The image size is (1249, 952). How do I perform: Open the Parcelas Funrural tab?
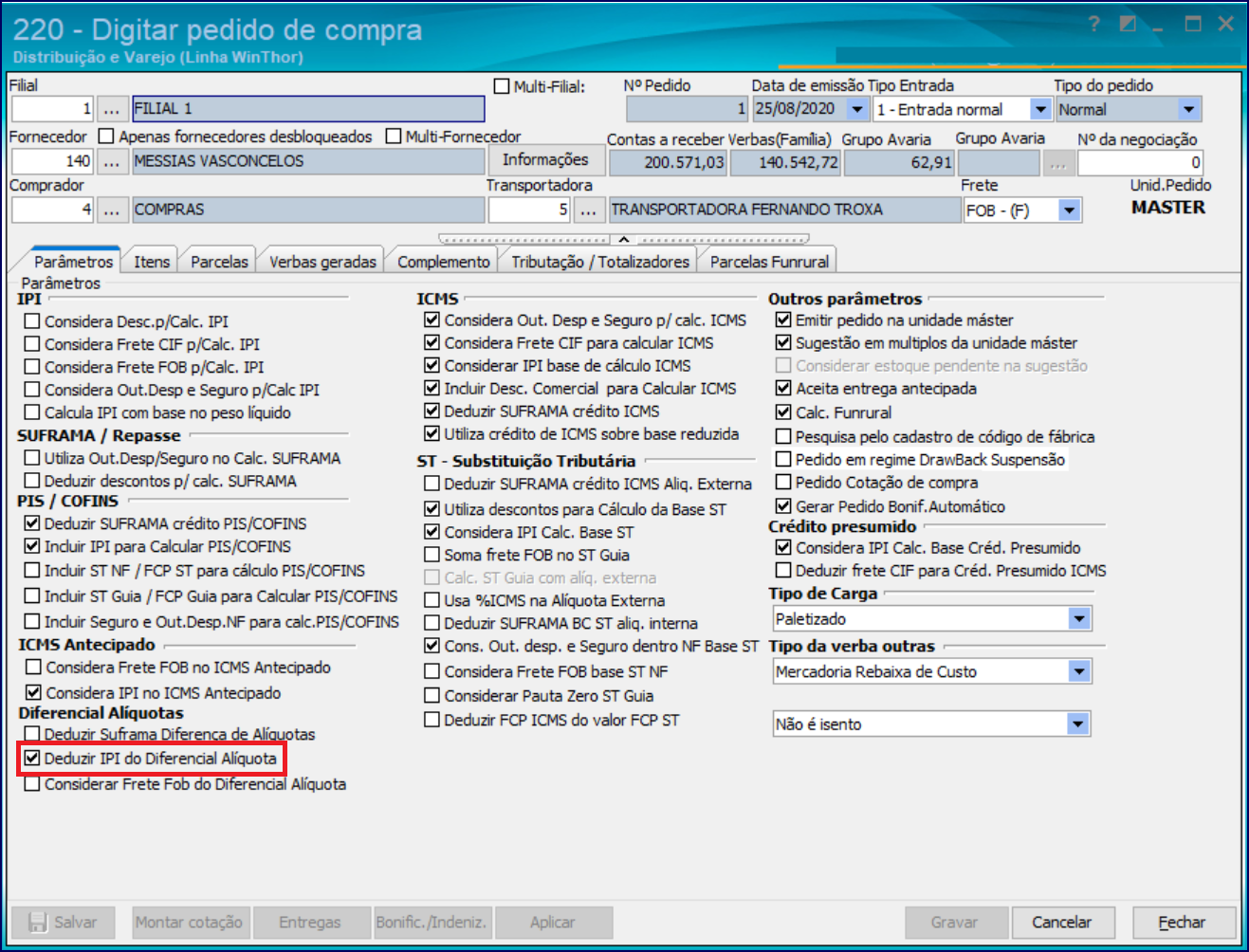click(769, 262)
